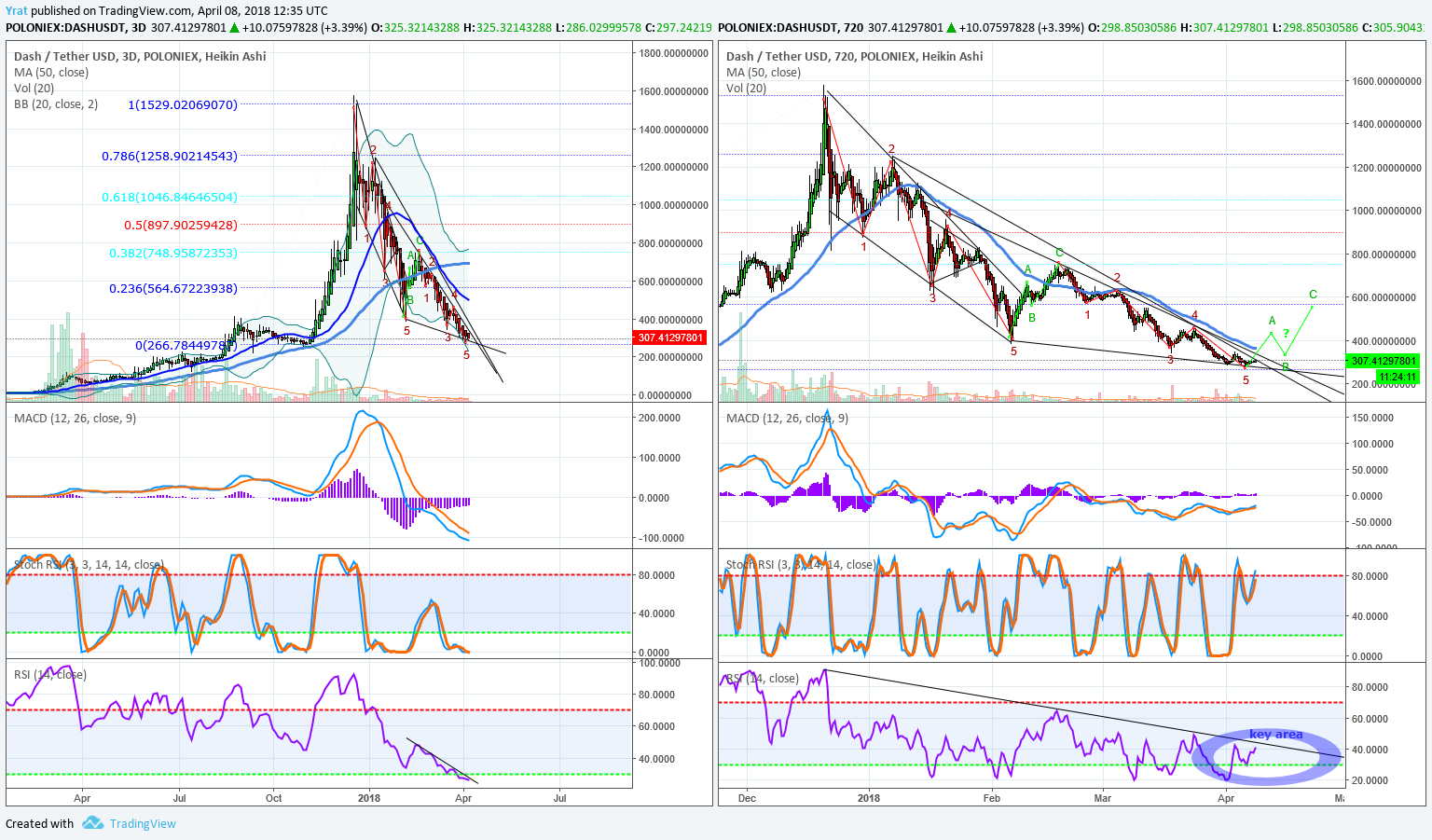Viewport: 1432px width, 840px height.
Task: Click BB (20, close, 2) indicator label
Action: click(56, 103)
